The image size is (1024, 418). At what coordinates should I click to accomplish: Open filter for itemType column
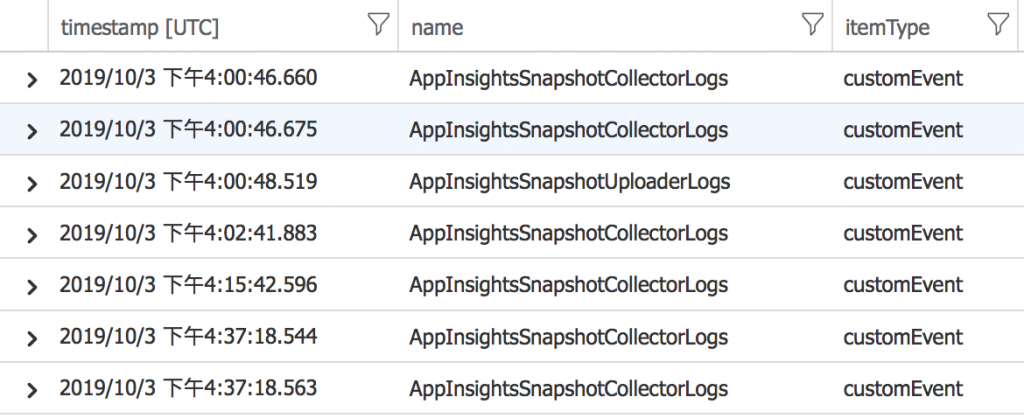998,24
